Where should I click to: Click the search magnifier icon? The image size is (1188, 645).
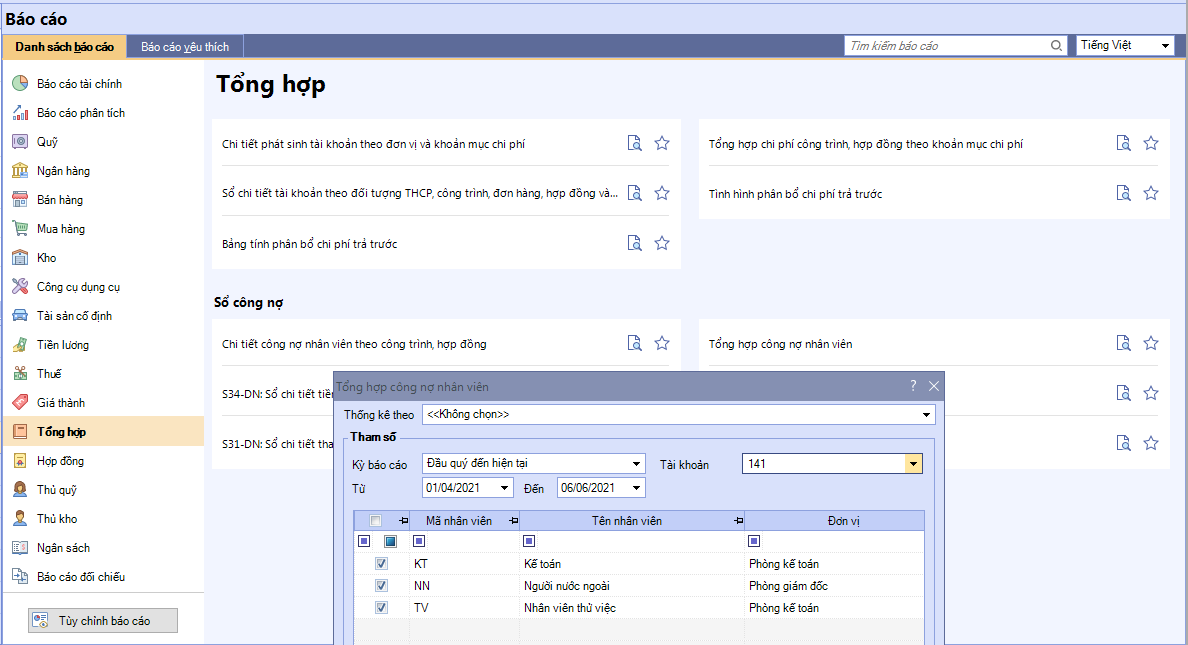1056,45
